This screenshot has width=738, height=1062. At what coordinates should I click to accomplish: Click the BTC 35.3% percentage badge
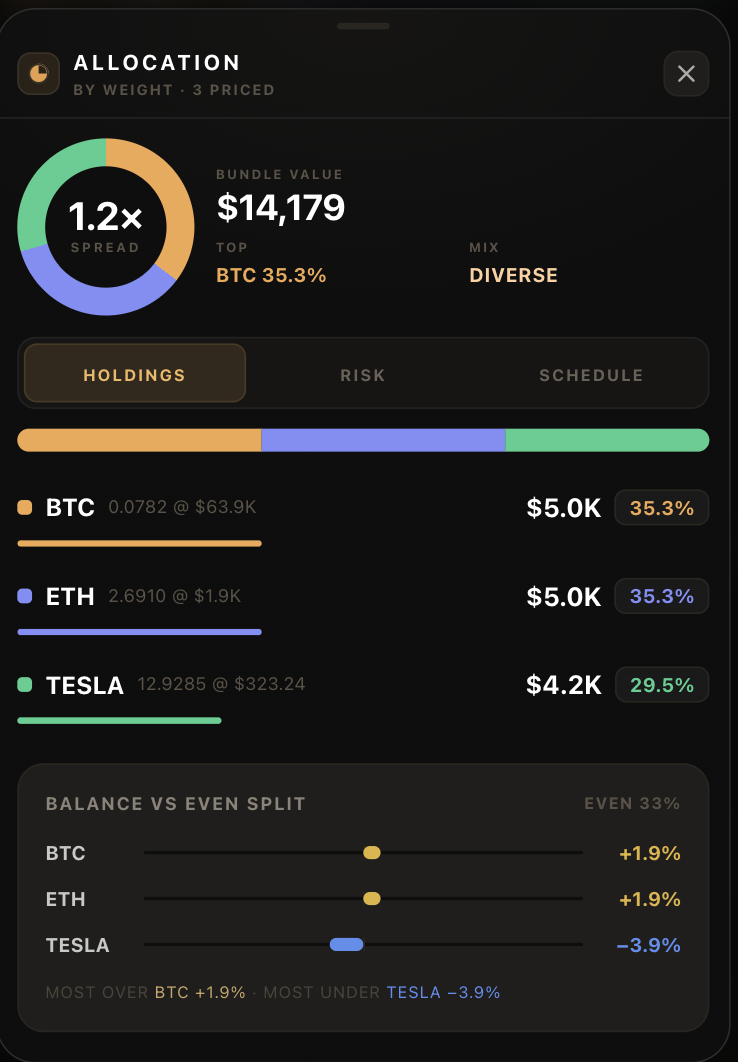pyautogui.click(x=661, y=508)
